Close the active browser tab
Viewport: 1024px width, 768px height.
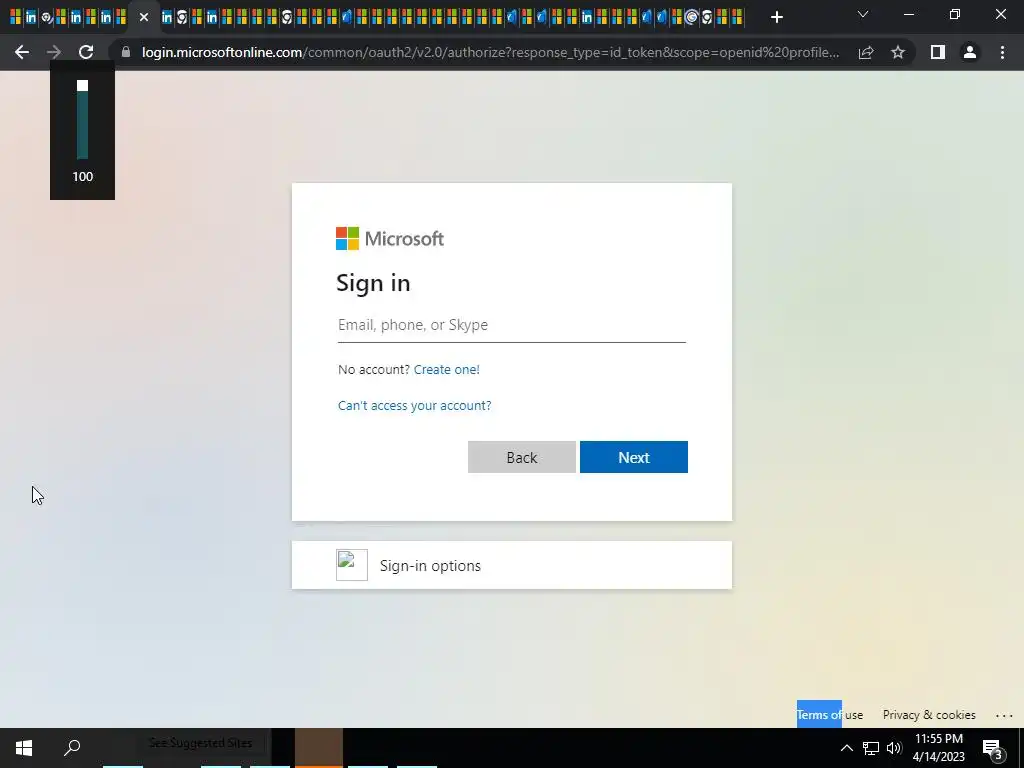(144, 17)
